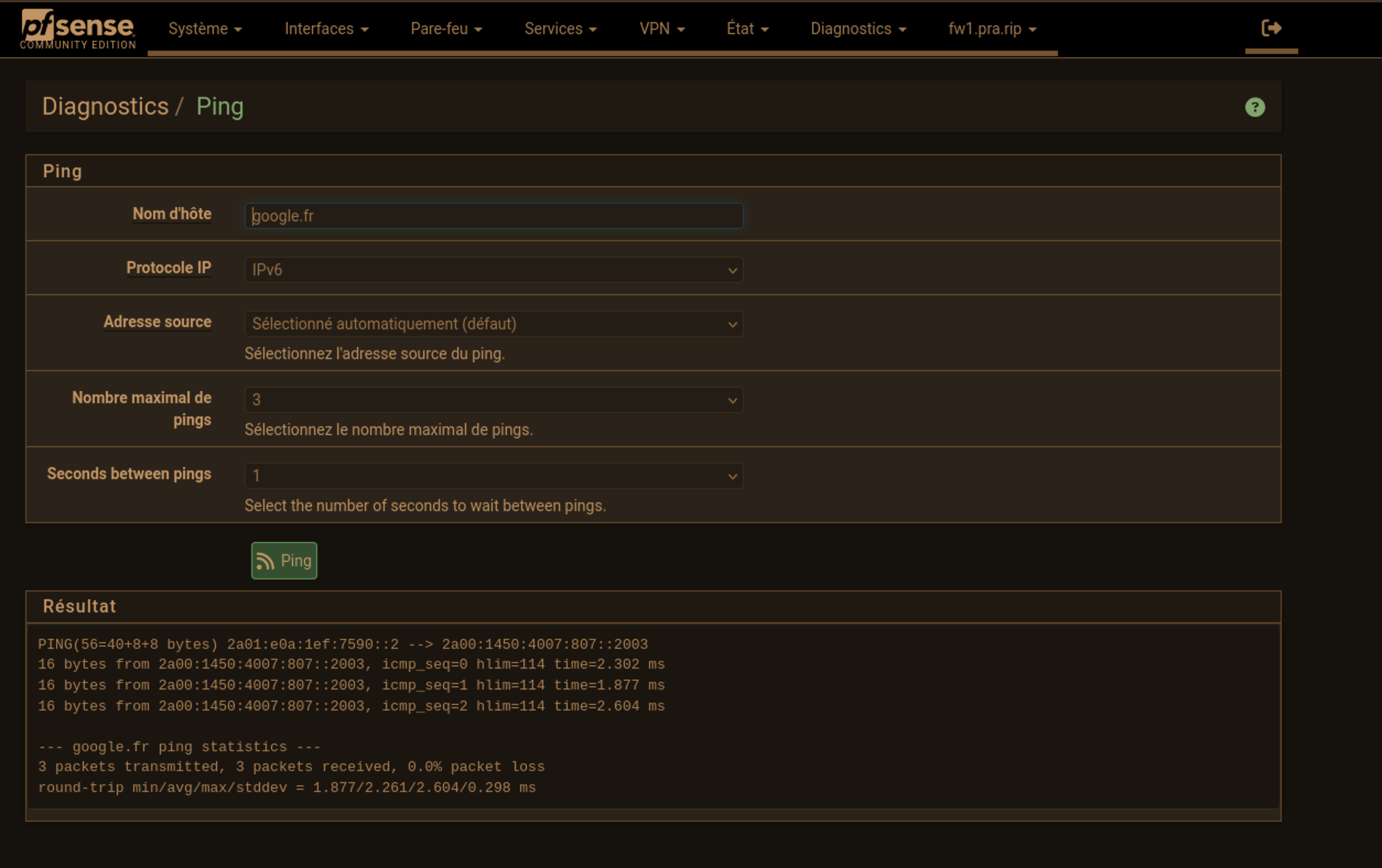Click the Diagnostics breadcrumb link
Image resolution: width=1382 pixels, height=868 pixels.
[105, 107]
